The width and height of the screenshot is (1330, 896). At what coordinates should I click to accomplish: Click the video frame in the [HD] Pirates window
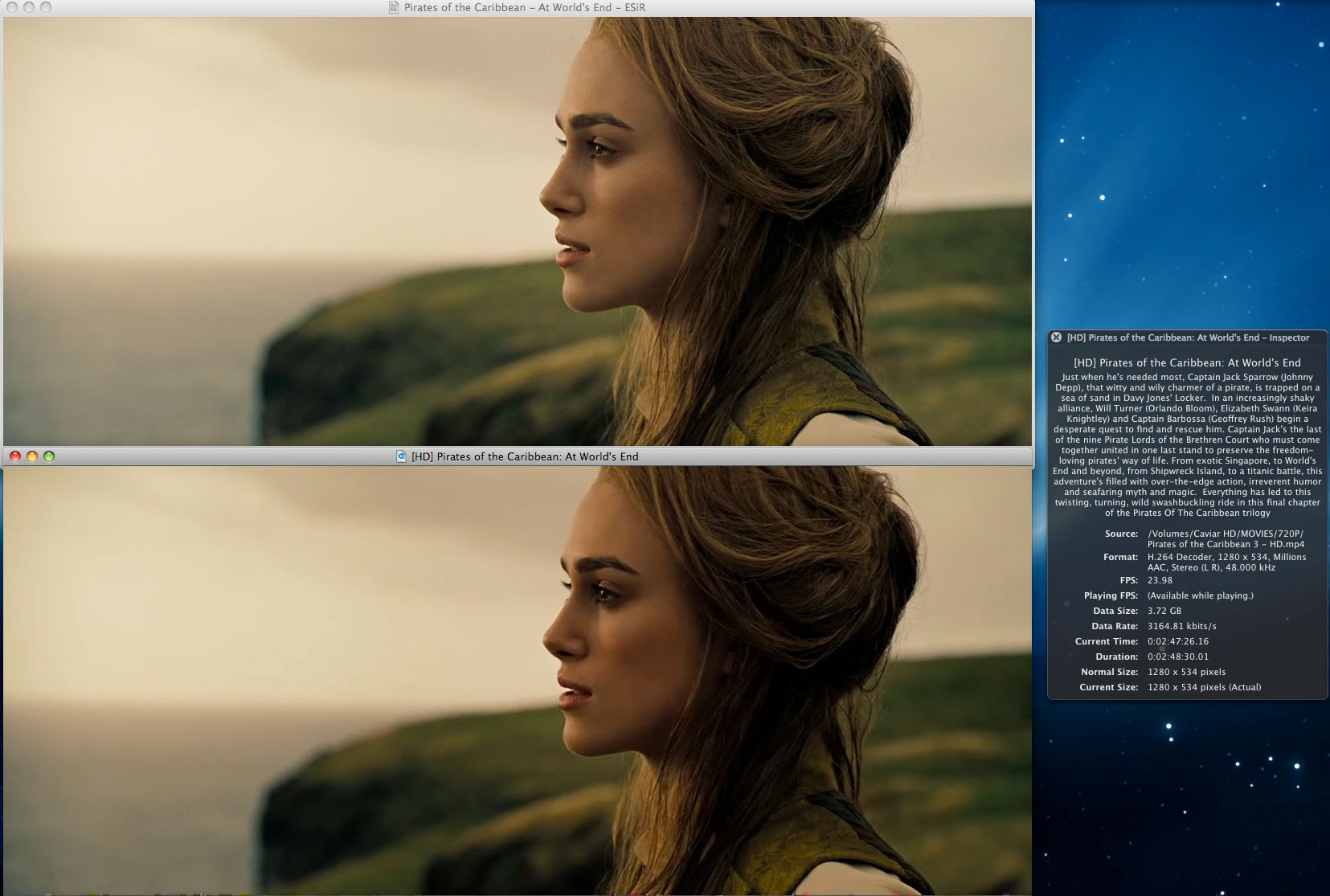pyautogui.click(x=518, y=681)
